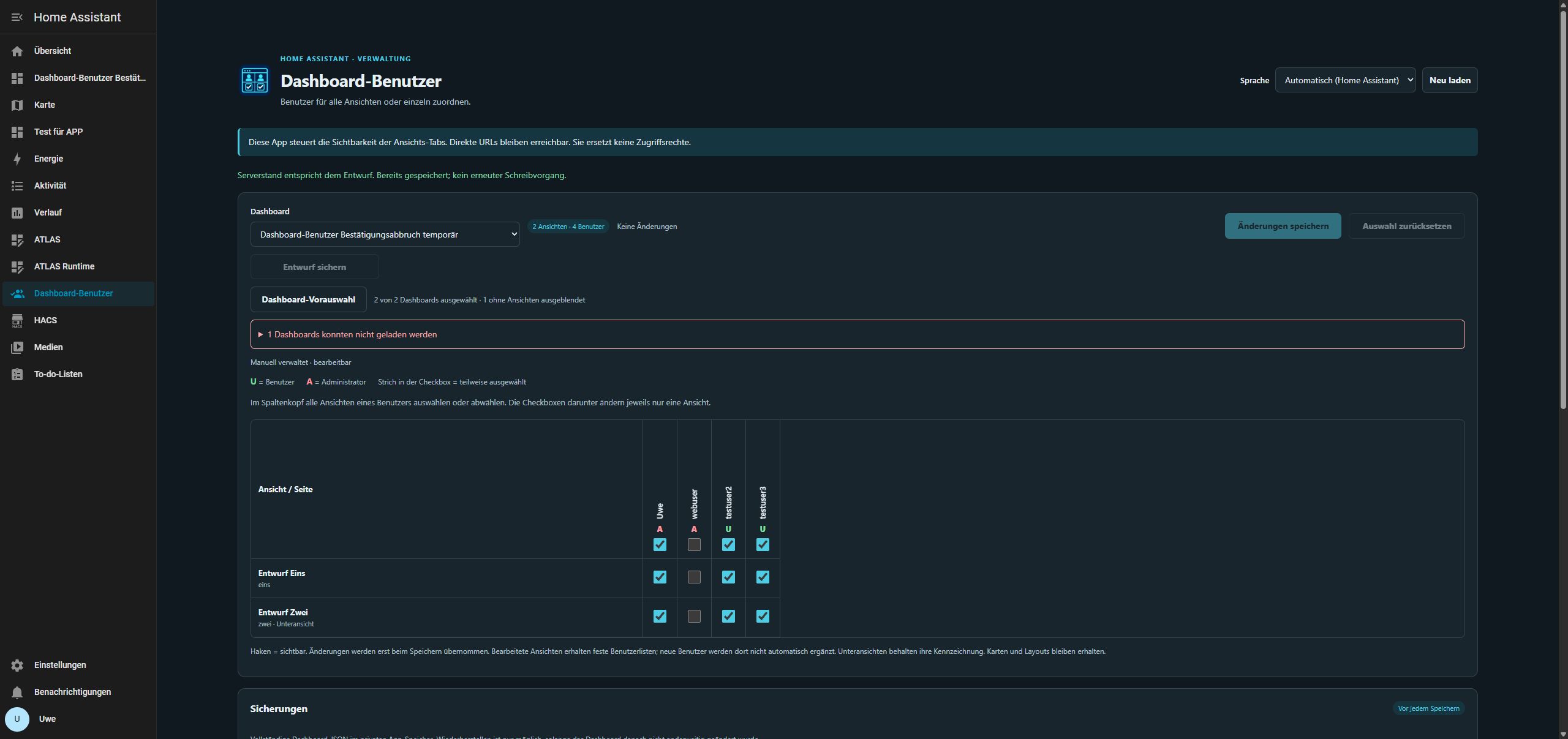Collapse sidebar with the menu icon
Image resolution: width=1568 pixels, height=739 pixels.
point(17,17)
